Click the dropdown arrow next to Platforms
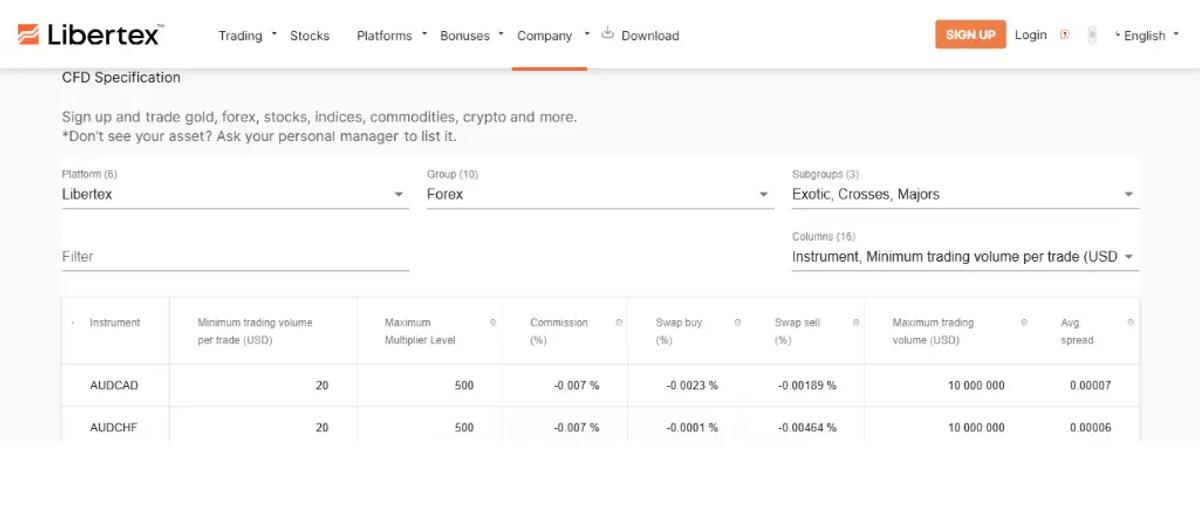The height and width of the screenshot is (527, 1200). pos(425,33)
